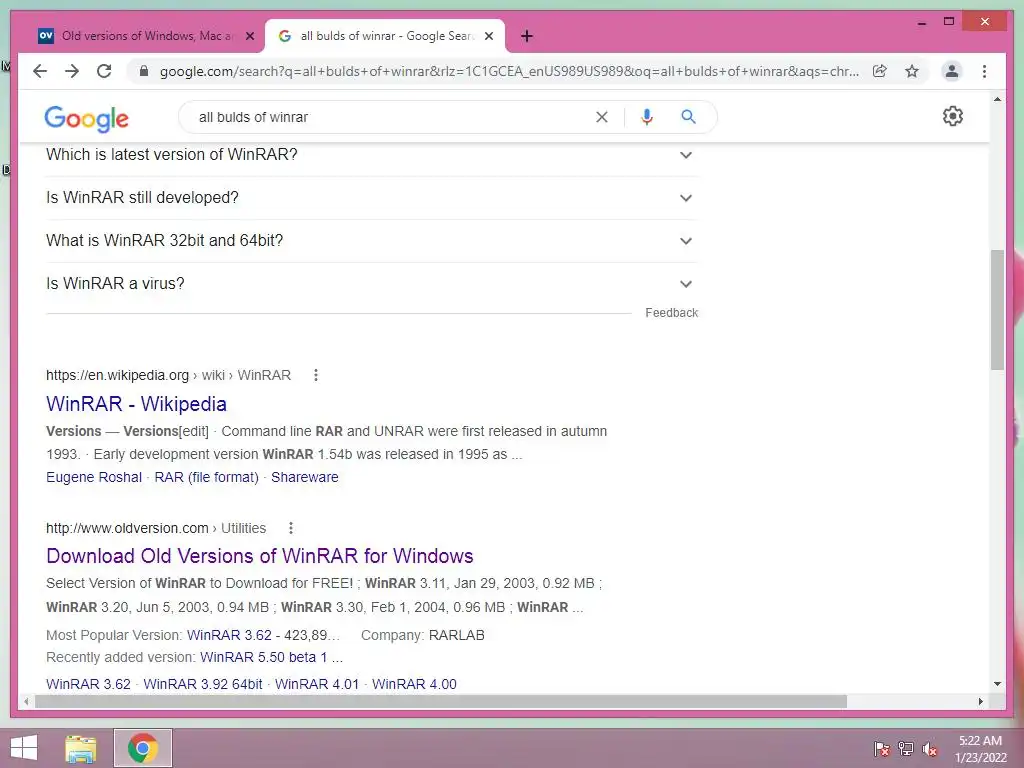The height and width of the screenshot is (768, 1024).
Task: Click the horizontal scrollbar thumb
Action: click(441, 701)
